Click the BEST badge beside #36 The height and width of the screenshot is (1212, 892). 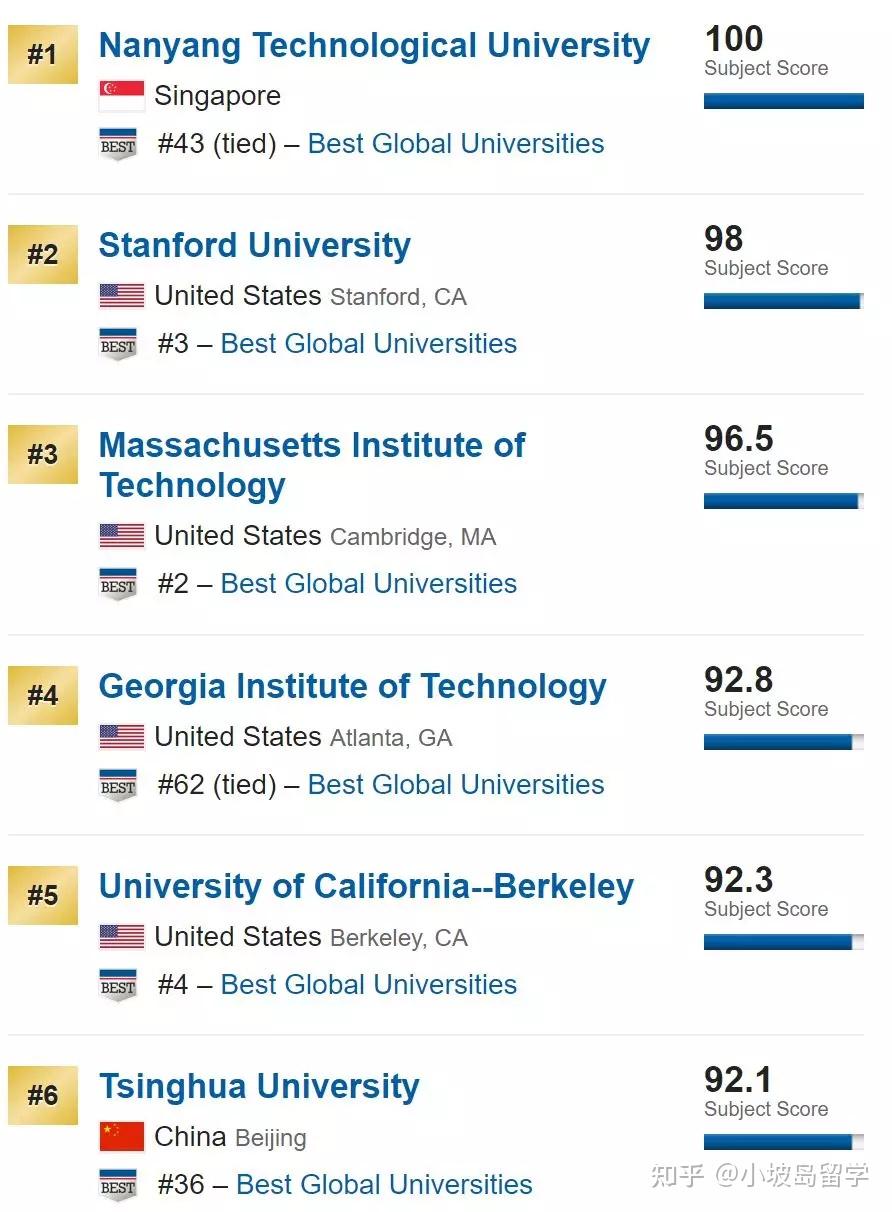tap(118, 1185)
